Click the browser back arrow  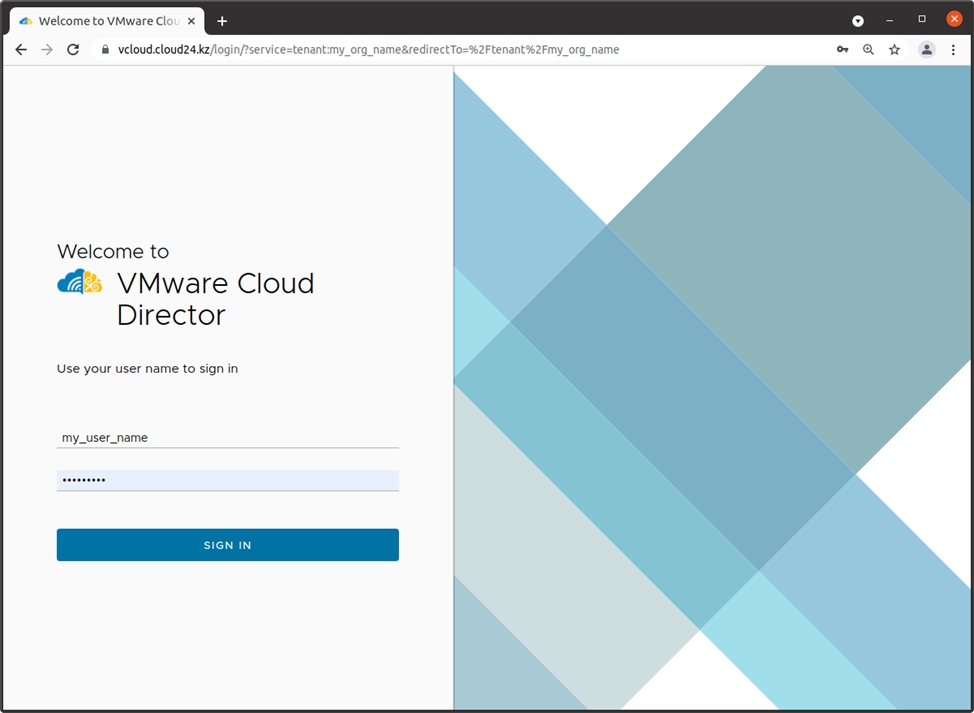pos(21,49)
